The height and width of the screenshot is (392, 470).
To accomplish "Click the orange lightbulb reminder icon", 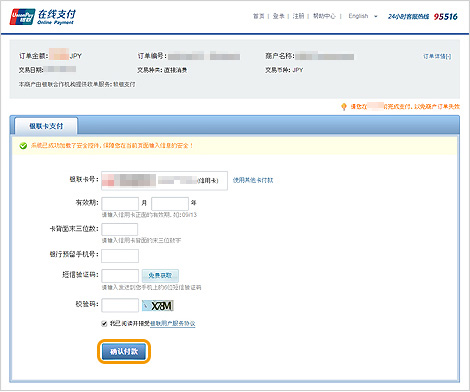I will 344,107.
